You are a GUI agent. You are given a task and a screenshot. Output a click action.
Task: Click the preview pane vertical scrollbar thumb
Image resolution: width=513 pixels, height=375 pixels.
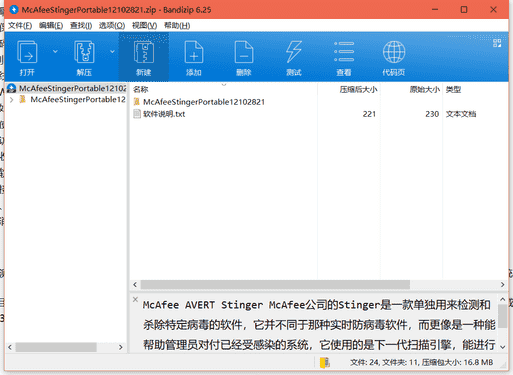tap(503, 316)
